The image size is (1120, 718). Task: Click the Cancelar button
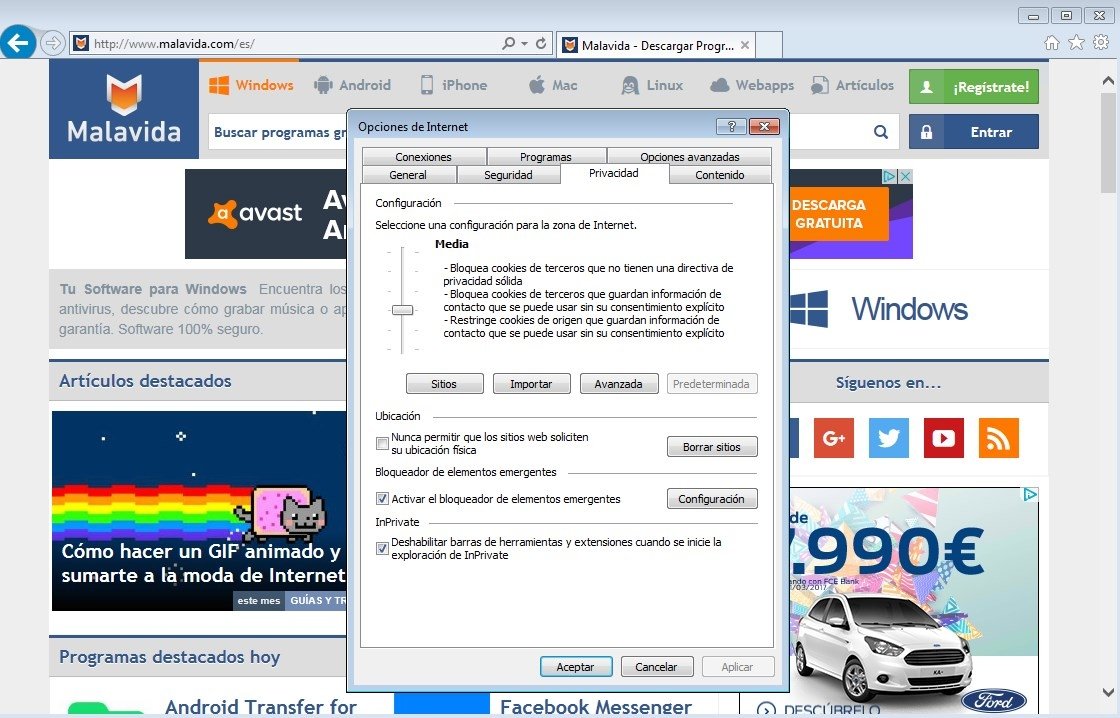tap(656, 667)
